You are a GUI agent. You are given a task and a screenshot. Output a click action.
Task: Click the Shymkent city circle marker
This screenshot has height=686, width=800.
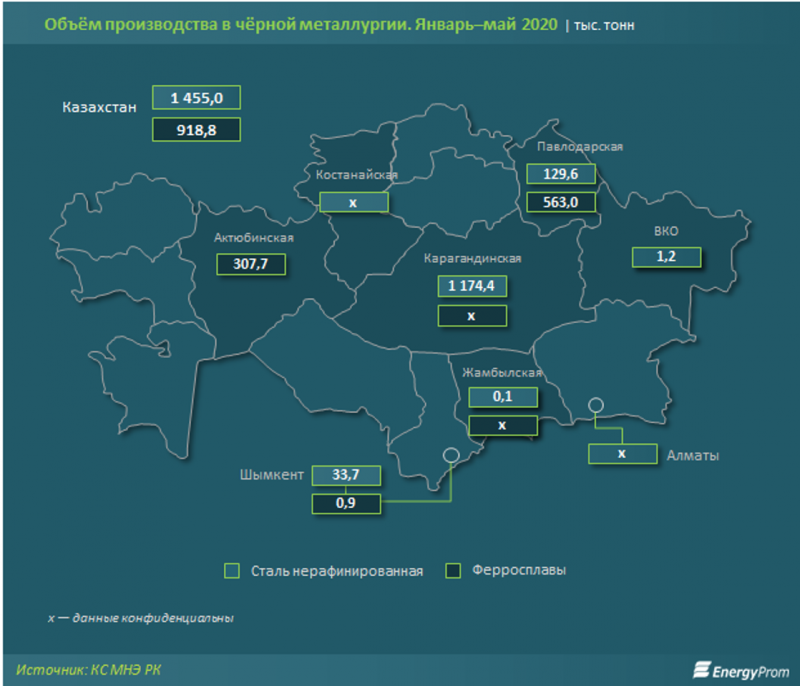[451, 455]
